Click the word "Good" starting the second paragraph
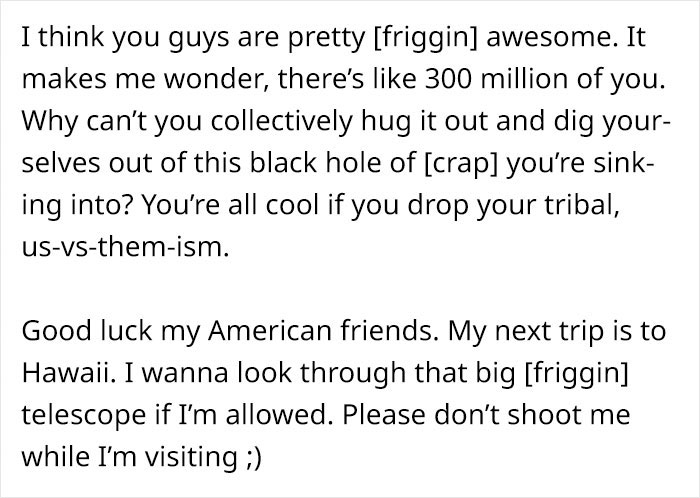The height and width of the screenshot is (498, 700). click(x=56, y=331)
